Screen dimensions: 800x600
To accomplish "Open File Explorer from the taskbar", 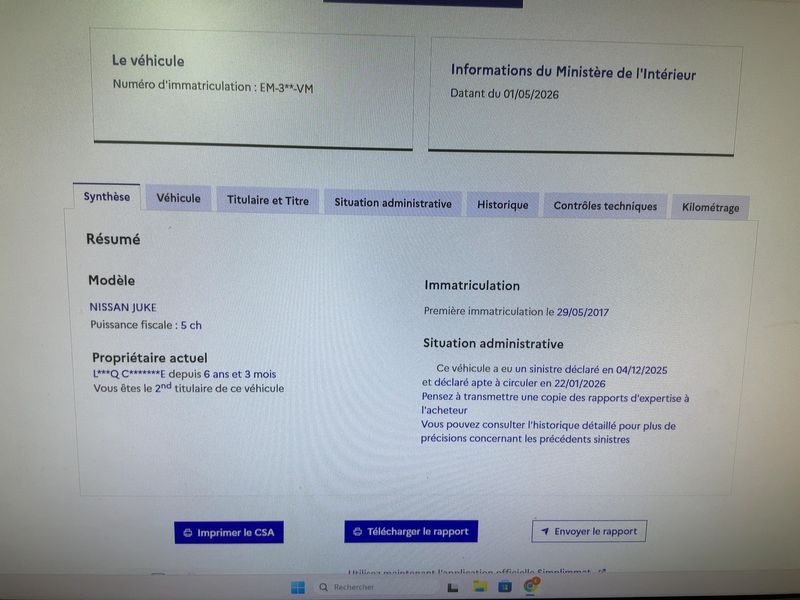I will (480, 586).
